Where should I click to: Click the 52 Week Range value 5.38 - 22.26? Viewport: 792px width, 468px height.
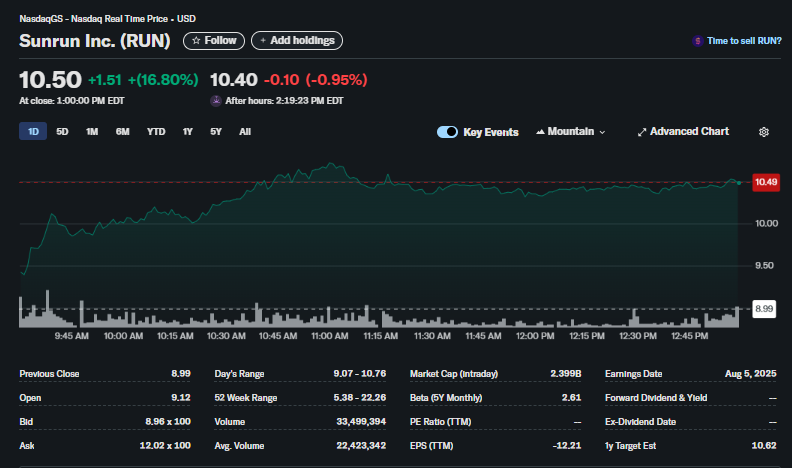(x=360, y=398)
